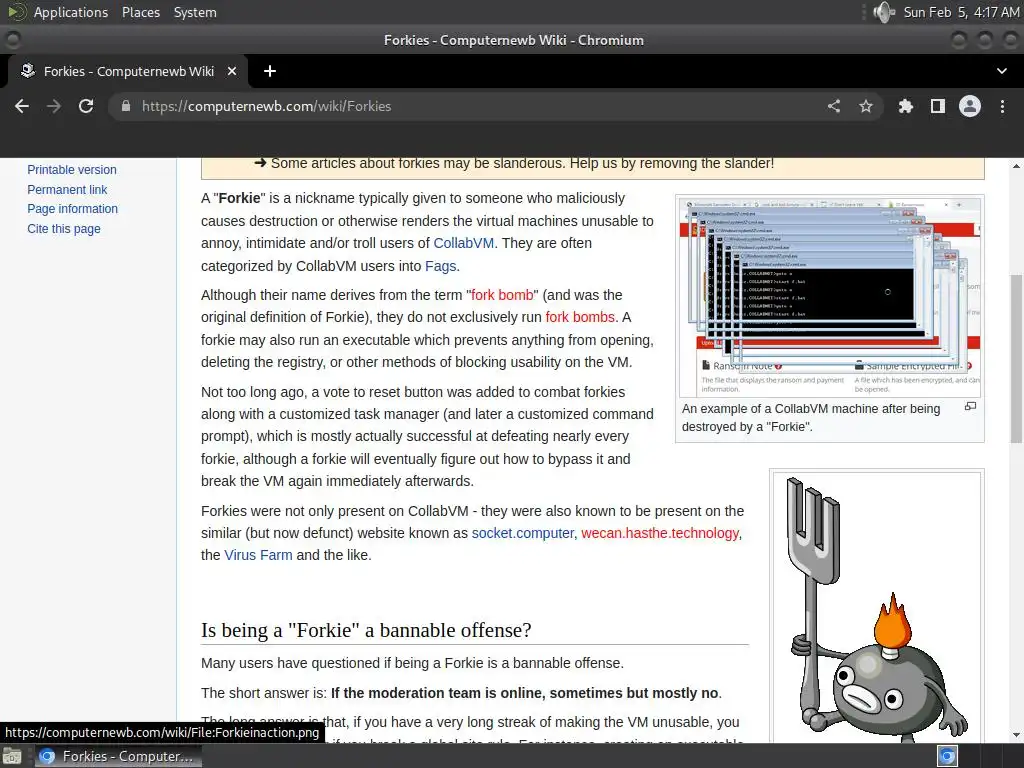
Task: Reload the Forkies page
Action: tap(86, 106)
